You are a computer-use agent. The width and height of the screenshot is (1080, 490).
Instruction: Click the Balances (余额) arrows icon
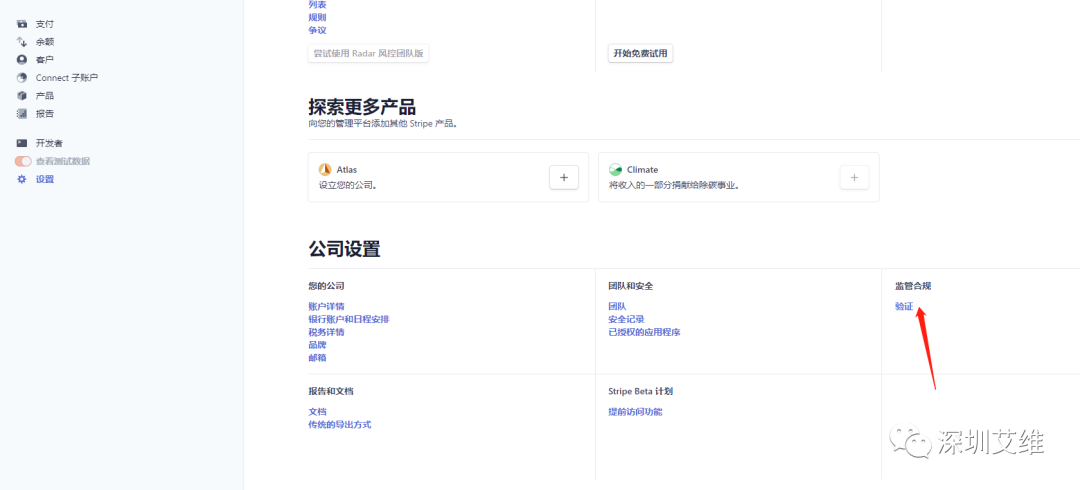pos(22,42)
